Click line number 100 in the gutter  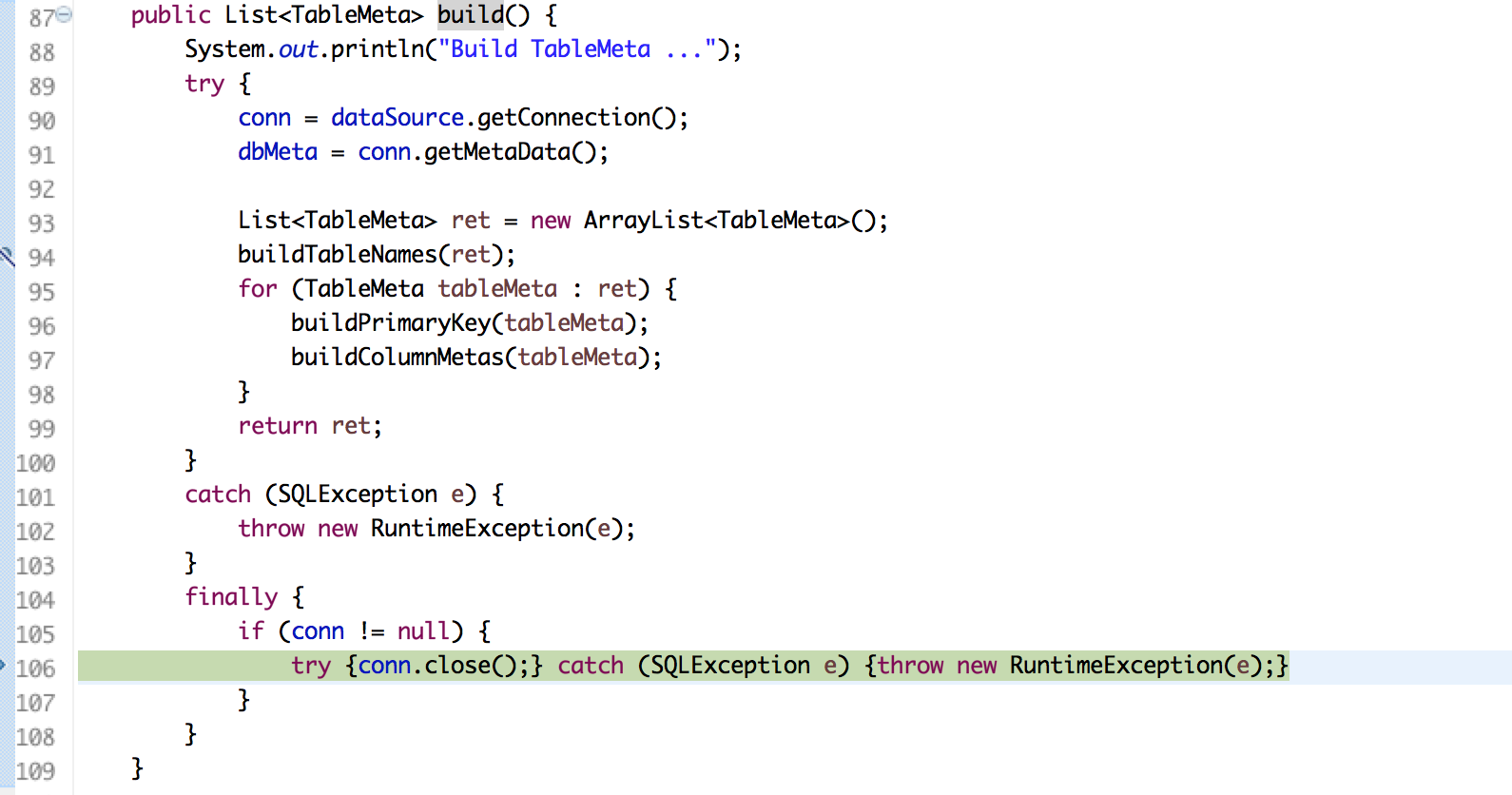click(35, 463)
